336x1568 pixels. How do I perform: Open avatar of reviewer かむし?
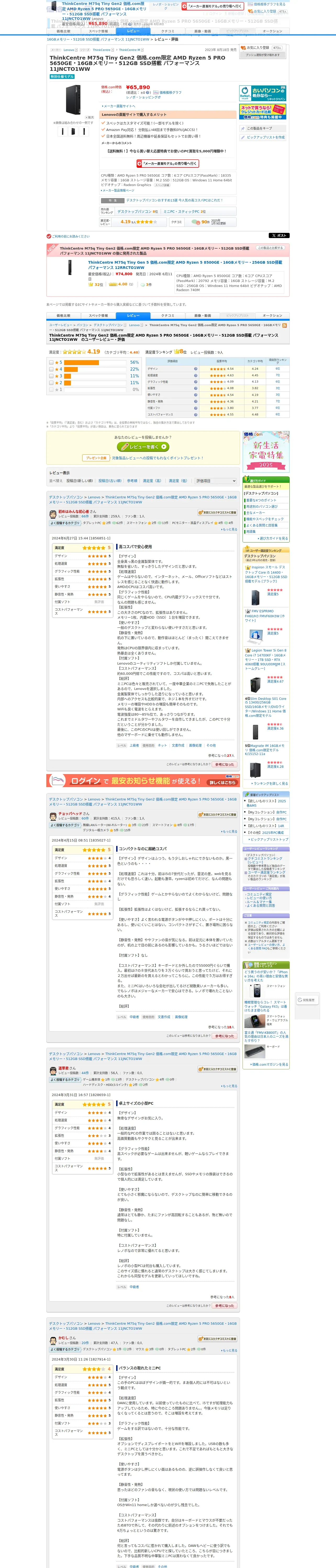click(53, 1340)
